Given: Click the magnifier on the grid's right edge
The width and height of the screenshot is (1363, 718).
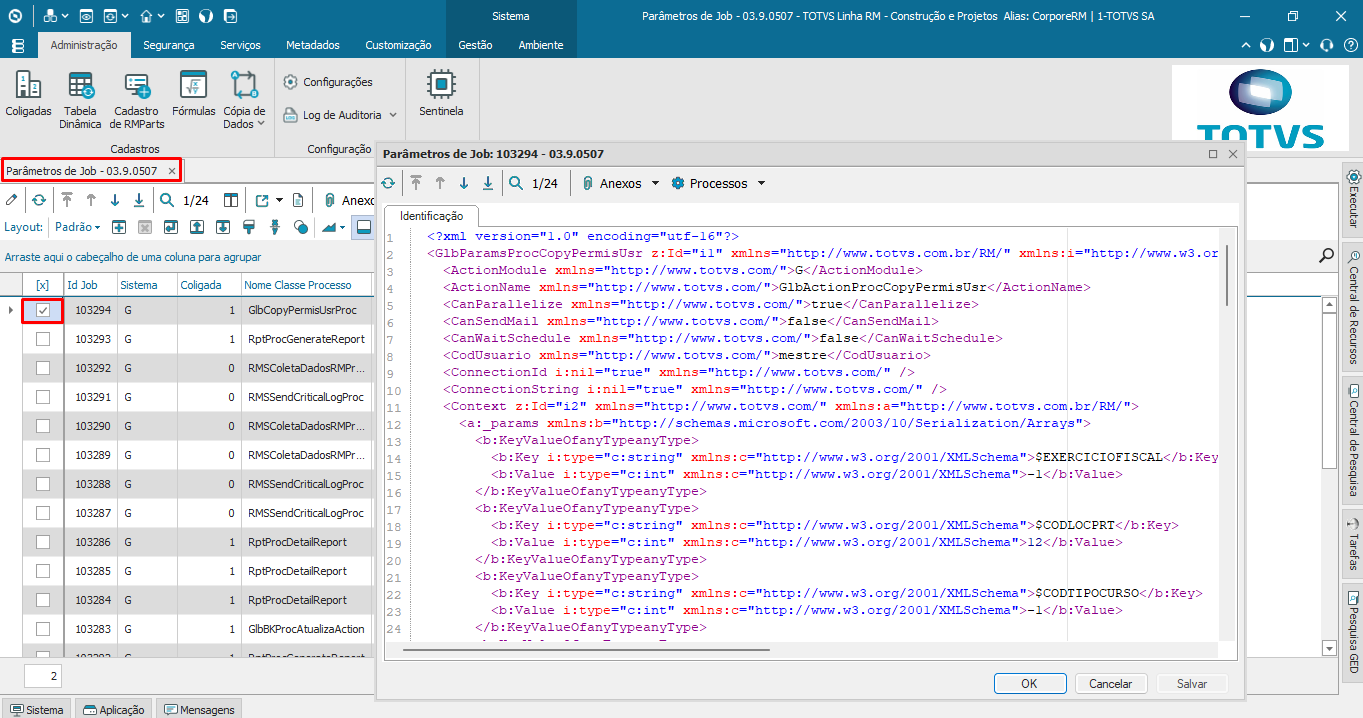Looking at the screenshot, I should coord(1327,255).
